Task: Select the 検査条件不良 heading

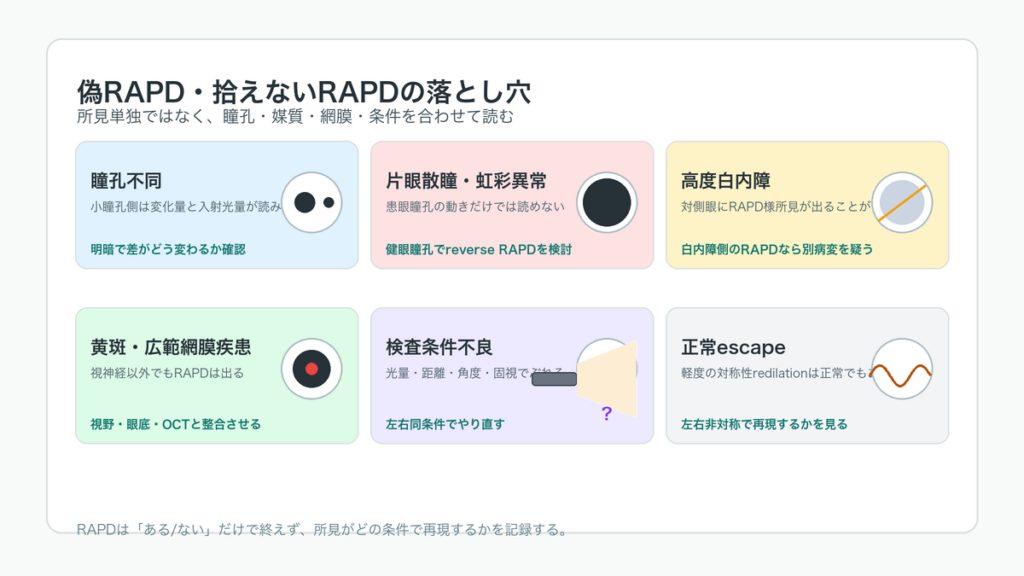Action: pyautogui.click(x=439, y=347)
